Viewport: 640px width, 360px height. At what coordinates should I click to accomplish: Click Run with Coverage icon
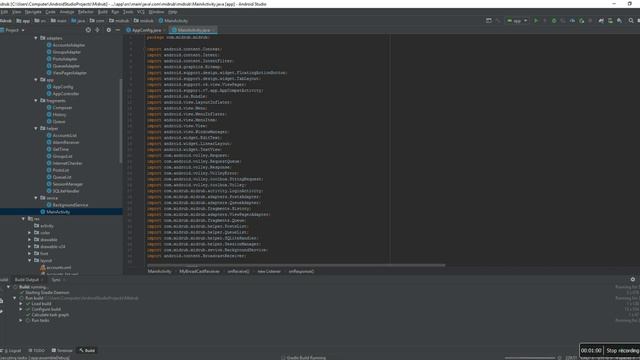pos(563,20)
